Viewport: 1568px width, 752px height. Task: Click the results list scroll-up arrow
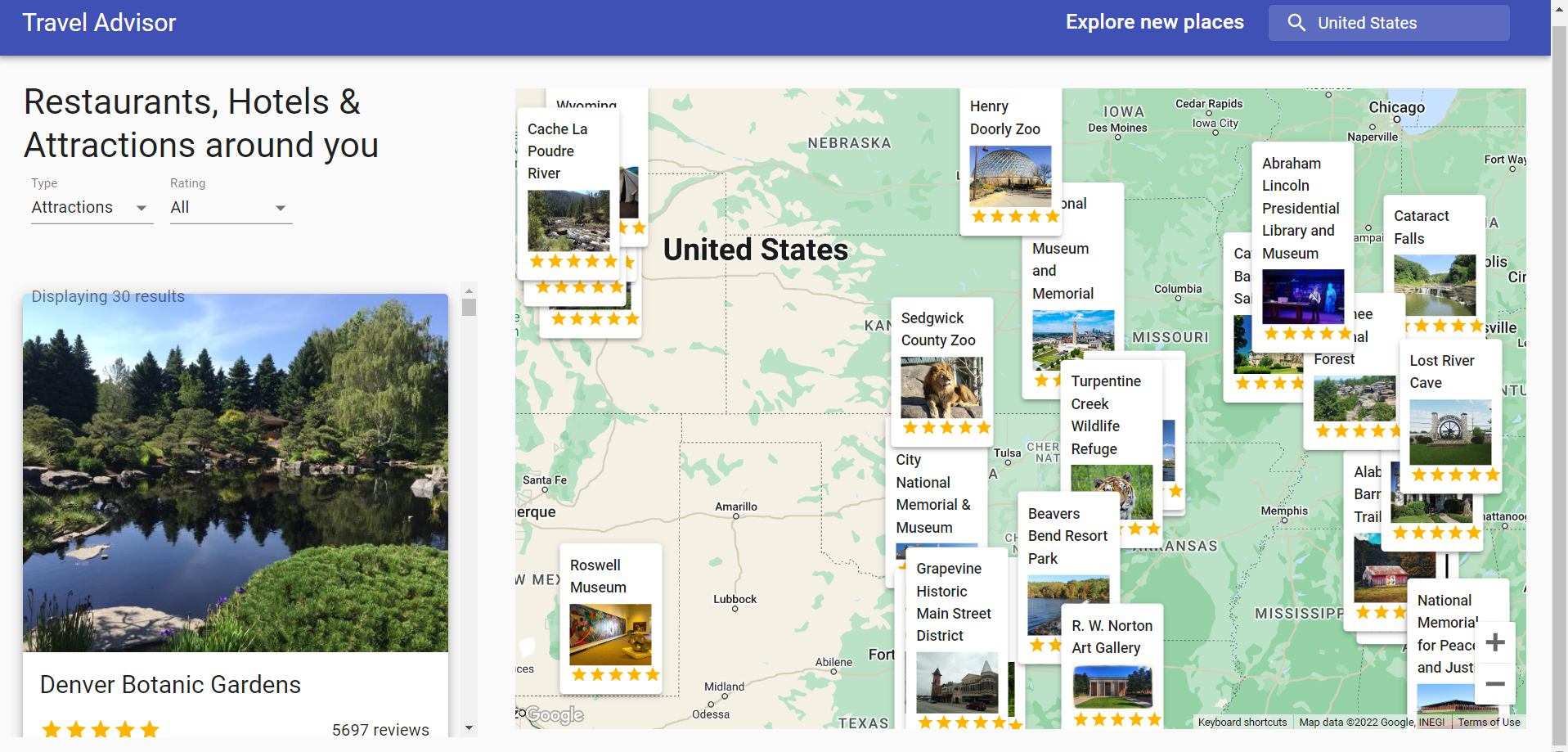469,290
